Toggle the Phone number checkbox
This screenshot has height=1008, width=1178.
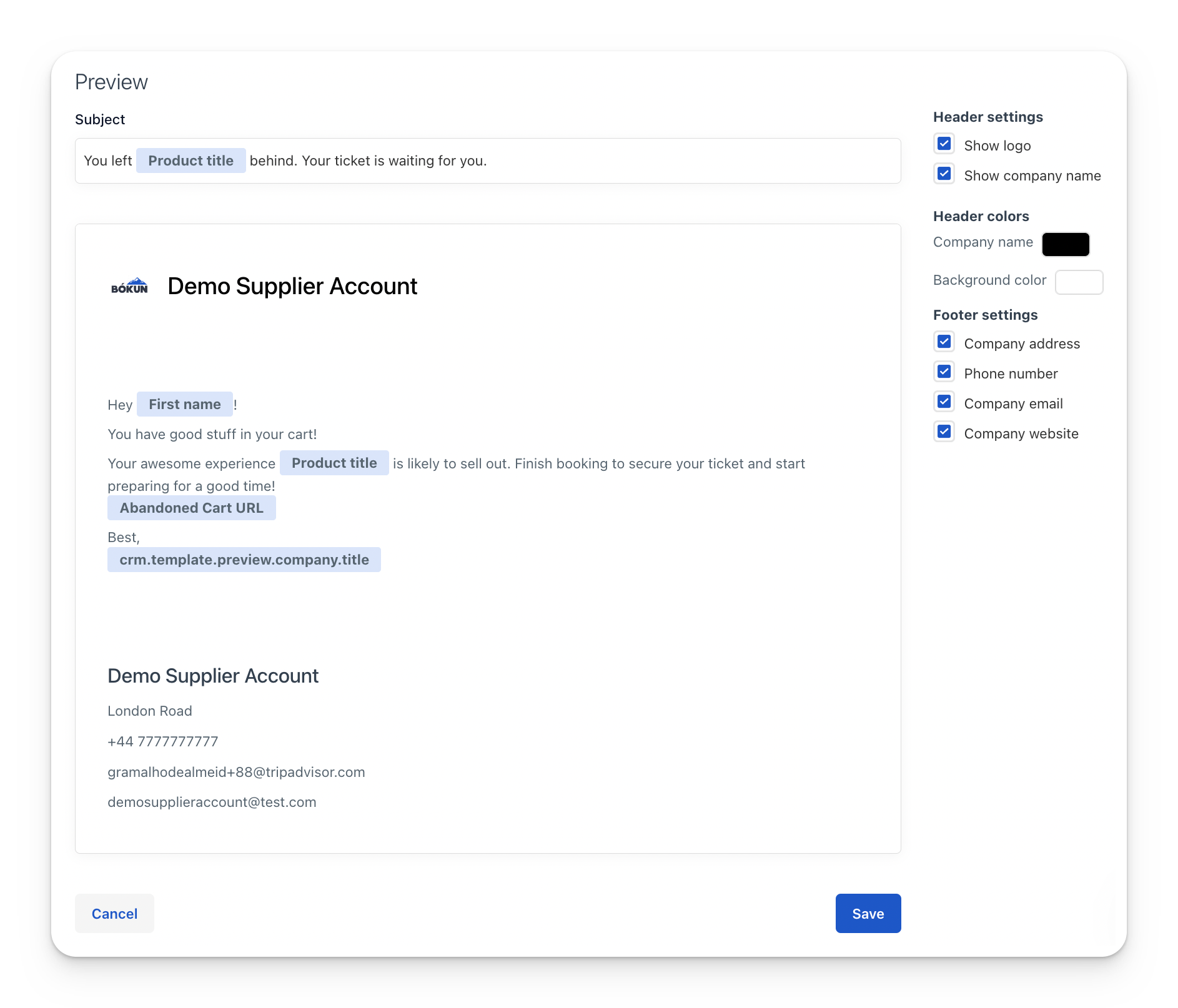tap(944, 371)
